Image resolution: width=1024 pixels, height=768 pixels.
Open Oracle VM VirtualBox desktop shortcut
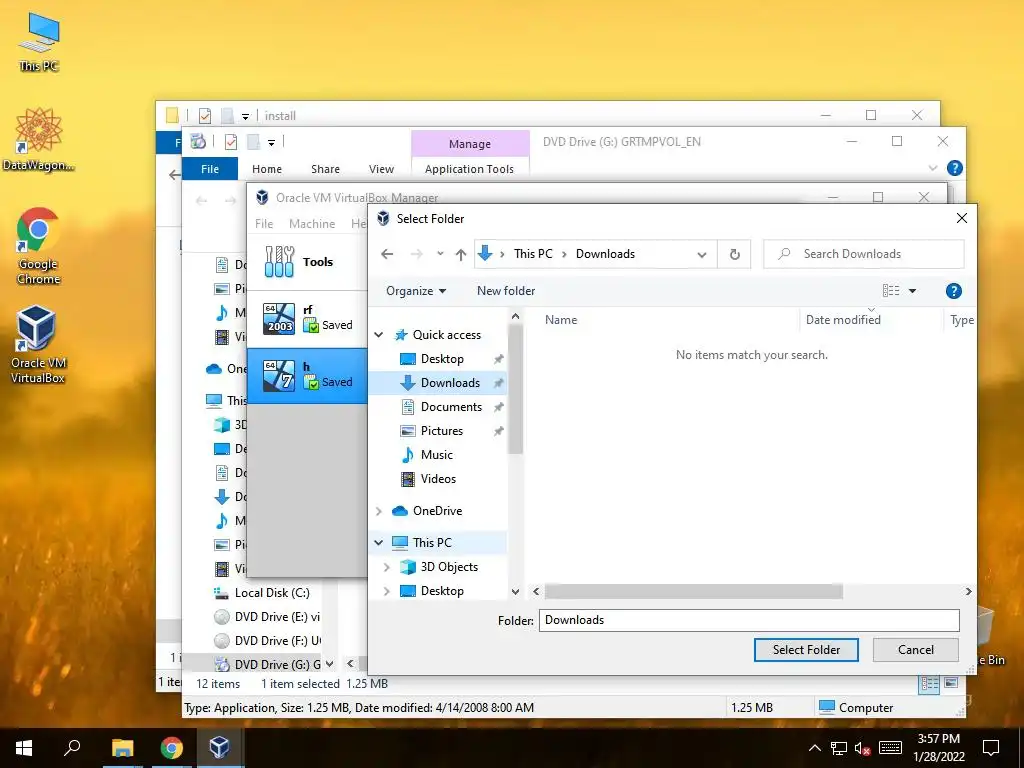point(38,344)
